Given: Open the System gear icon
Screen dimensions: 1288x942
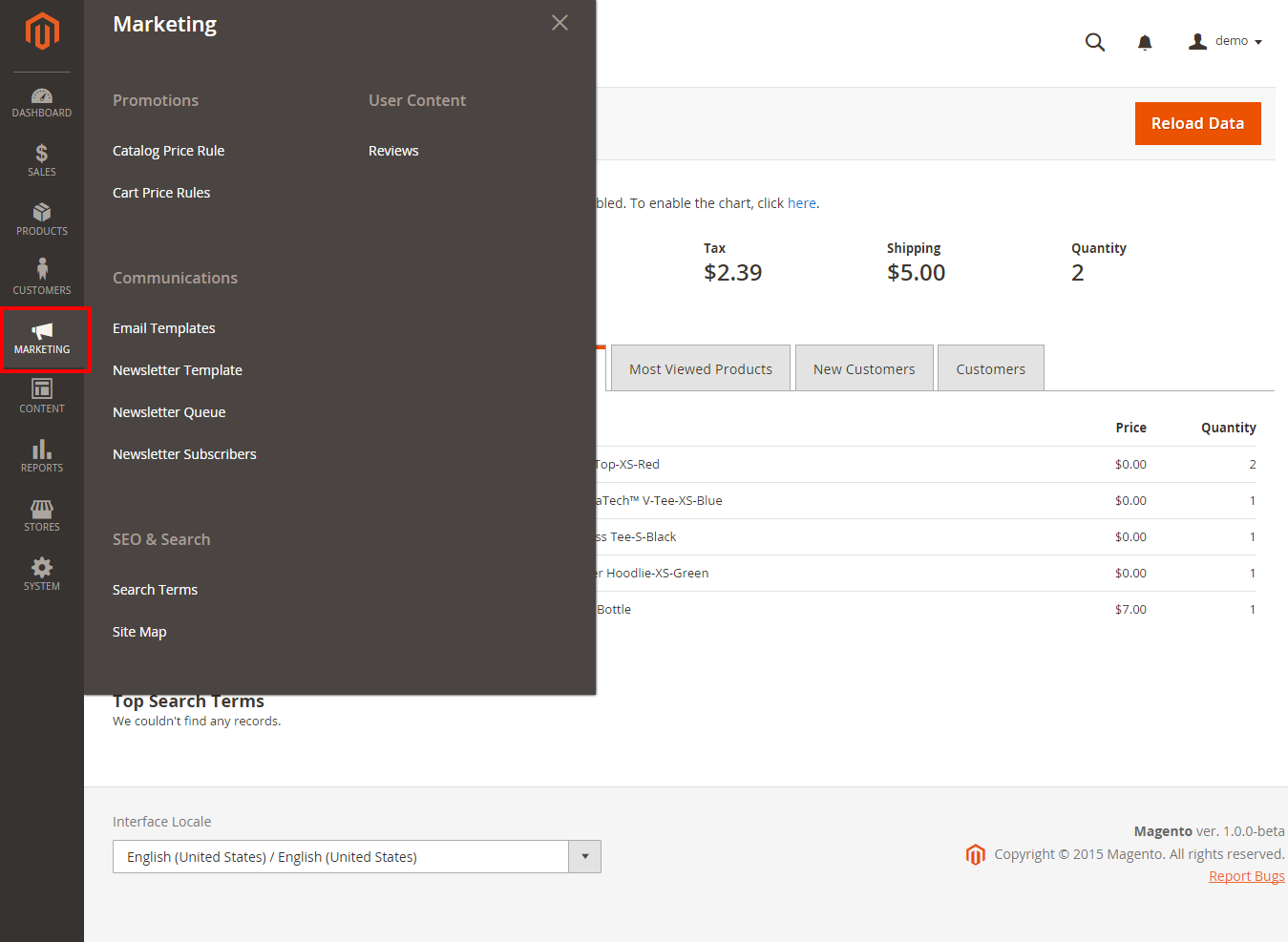Looking at the screenshot, I should click(42, 574).
